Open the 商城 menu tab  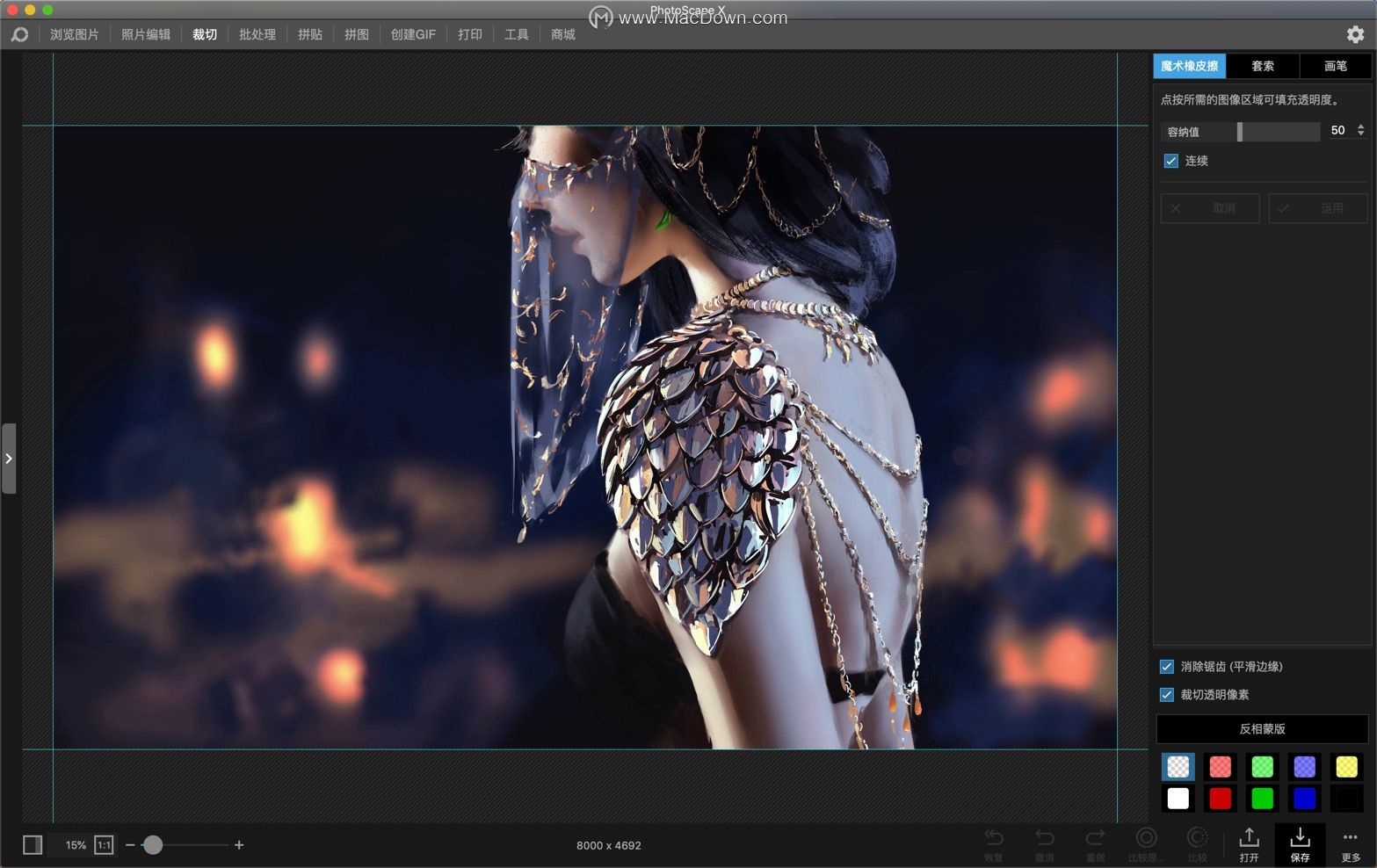[563, 34]
